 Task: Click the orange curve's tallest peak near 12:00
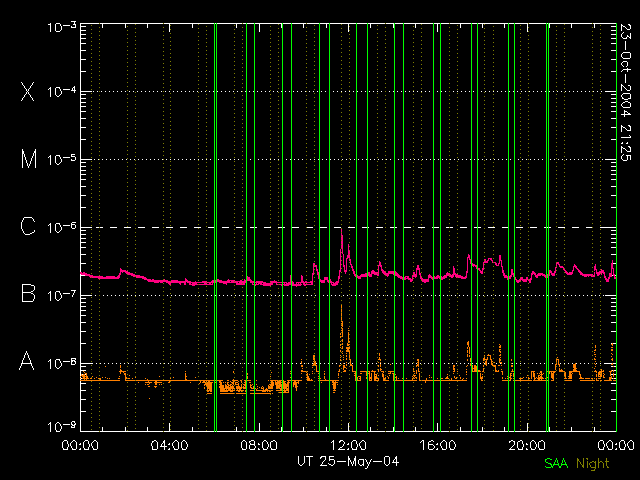[x=342, y=305]
